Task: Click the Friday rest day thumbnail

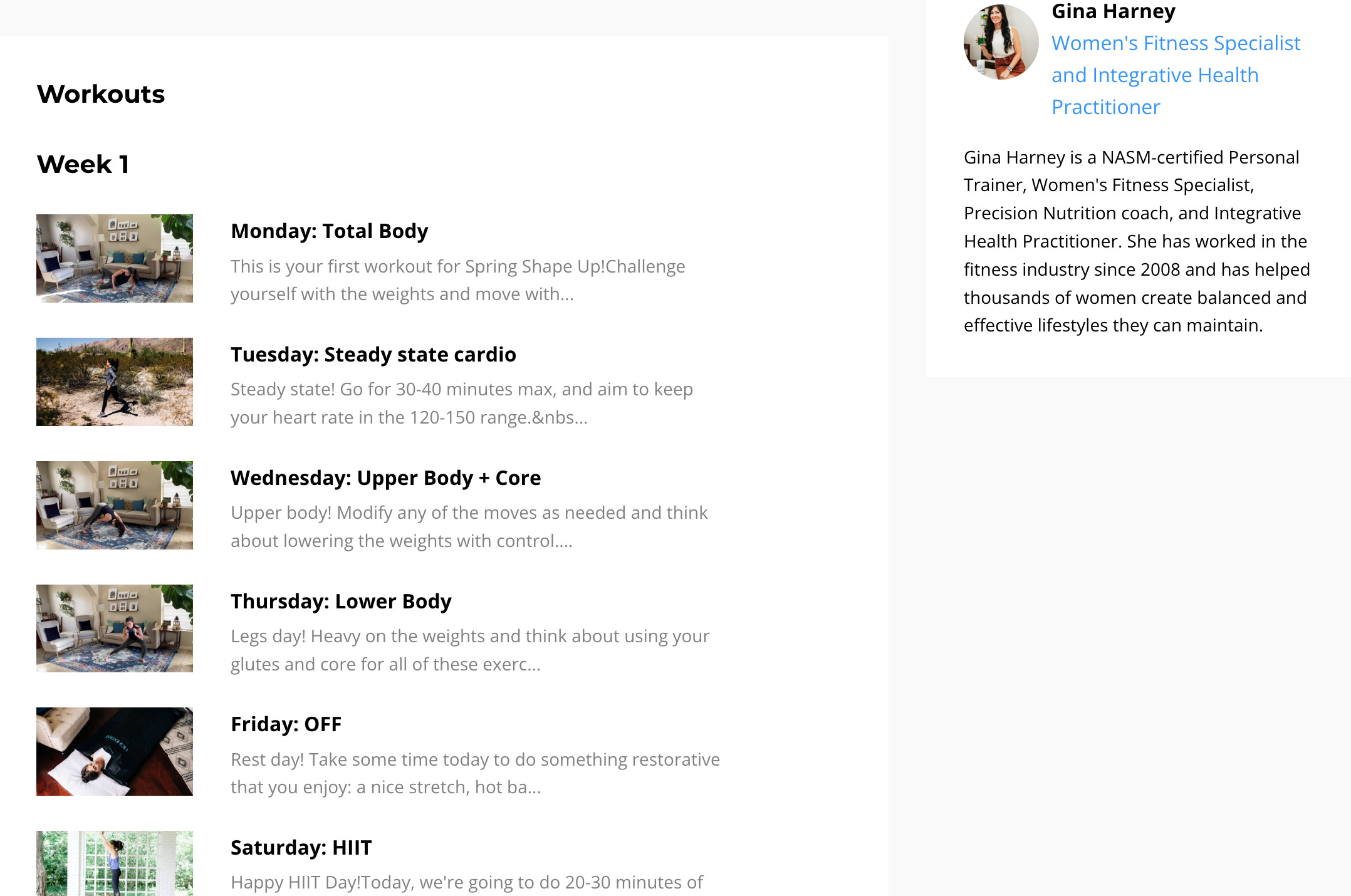Action: (x=115, y=751)
